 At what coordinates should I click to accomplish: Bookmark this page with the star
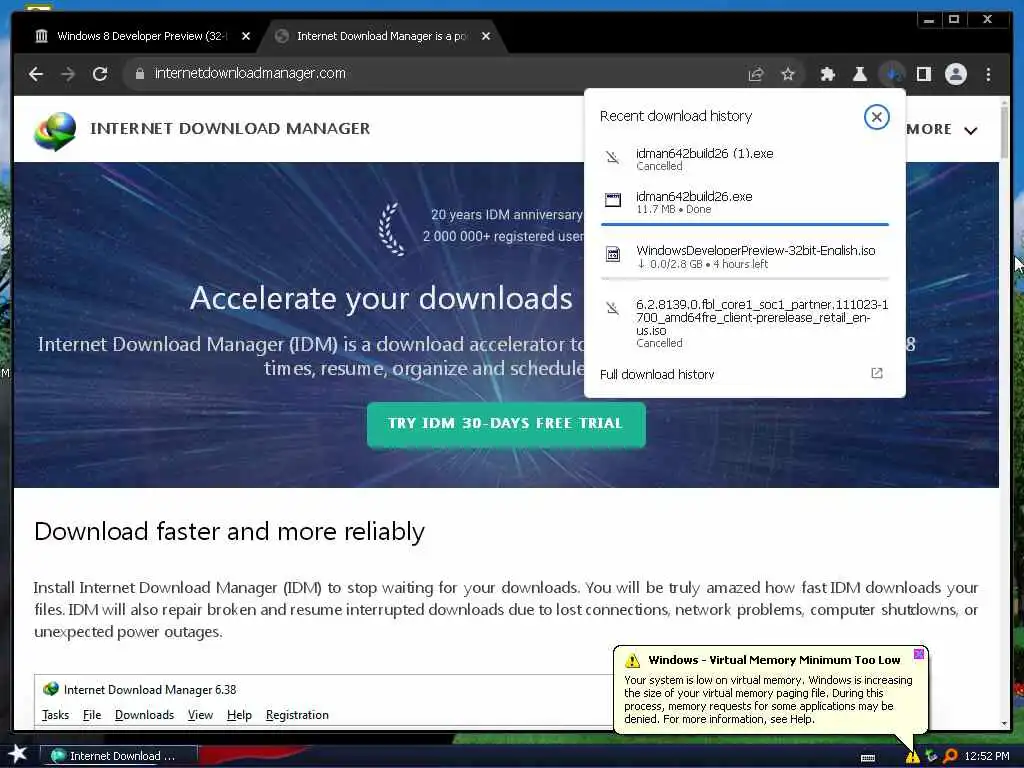click(x=788, y=74)
